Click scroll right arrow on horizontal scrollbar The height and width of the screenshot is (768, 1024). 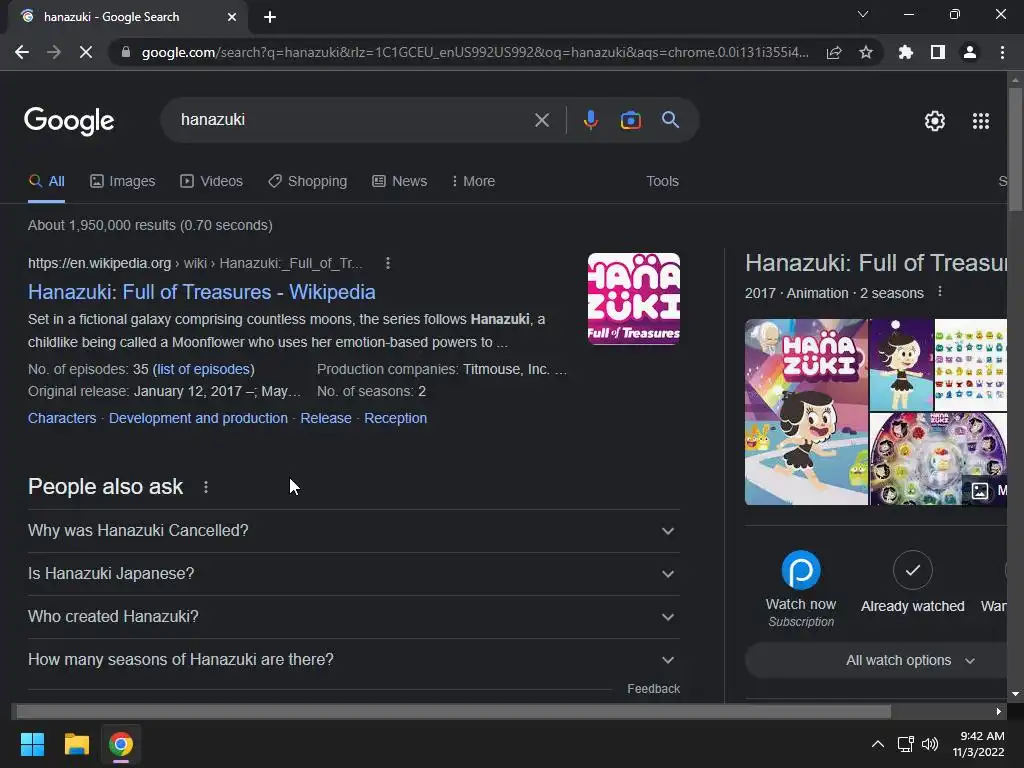tap(999, 712)
